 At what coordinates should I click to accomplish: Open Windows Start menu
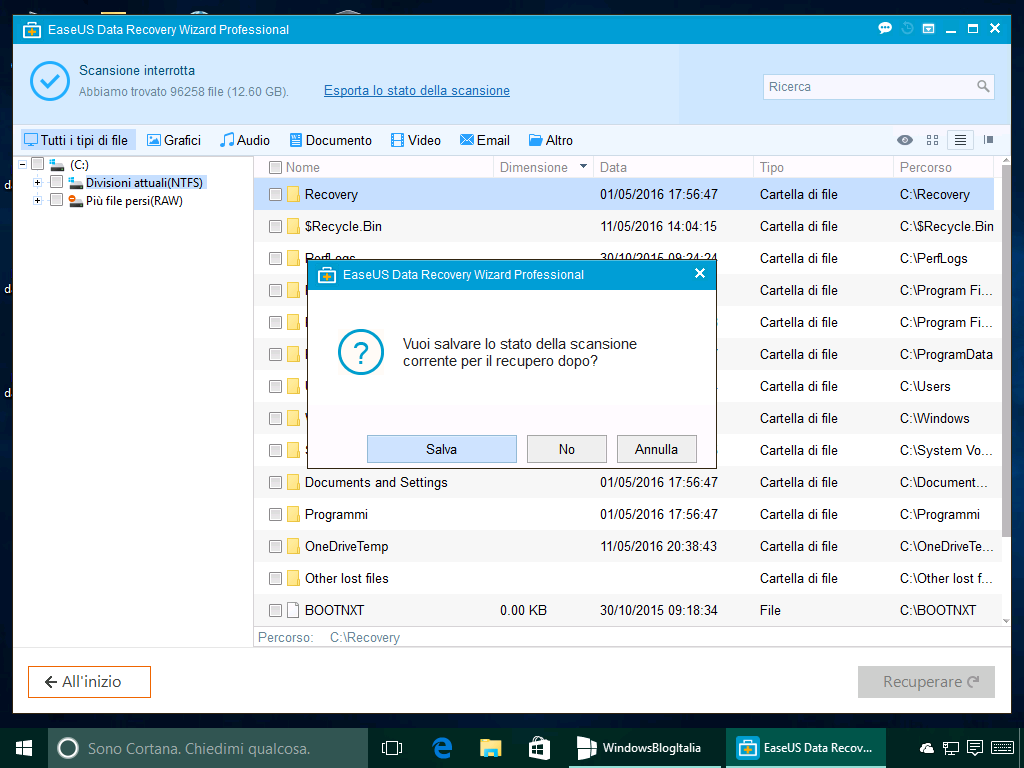tap(24, 748)
